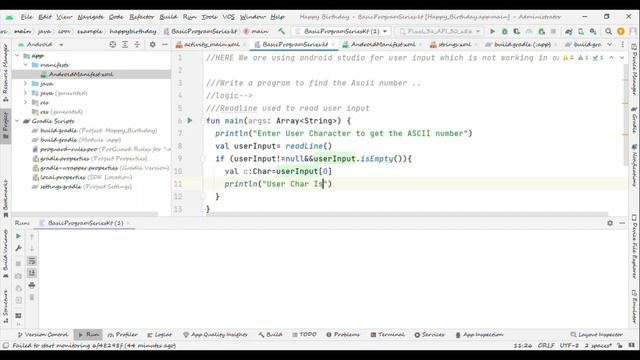Click the UTF-8 encoding in the status bar
The width and height of the screenshot is (640, 360).
pos(569,346)
